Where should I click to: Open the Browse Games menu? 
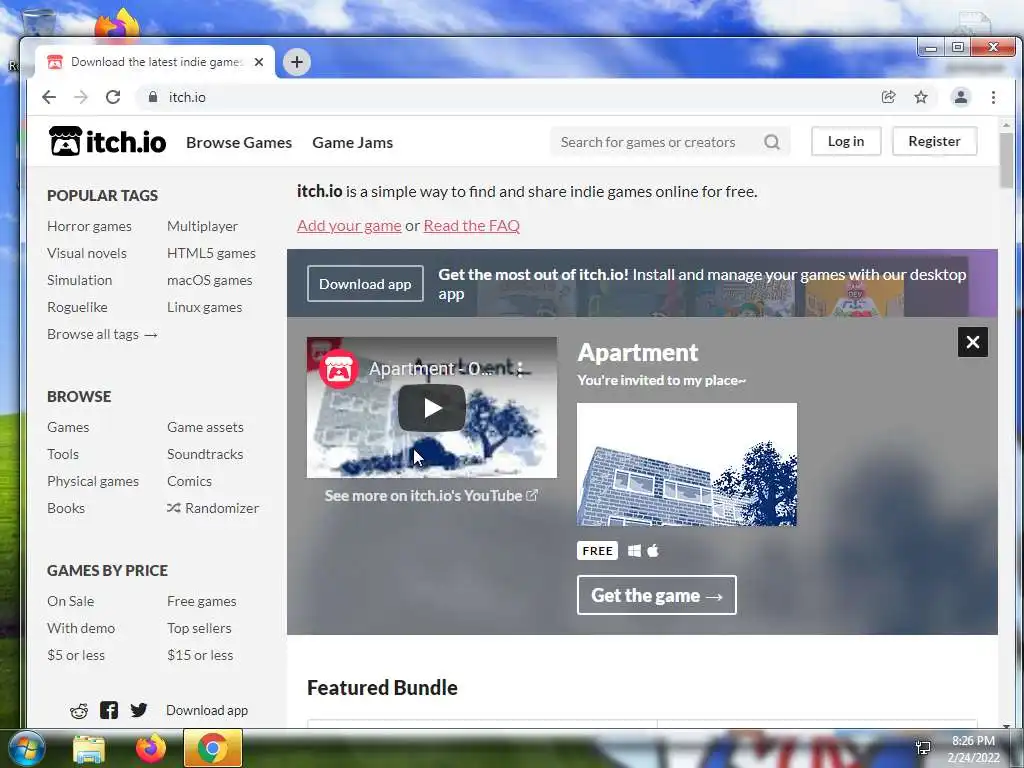[x=239, y=142]
